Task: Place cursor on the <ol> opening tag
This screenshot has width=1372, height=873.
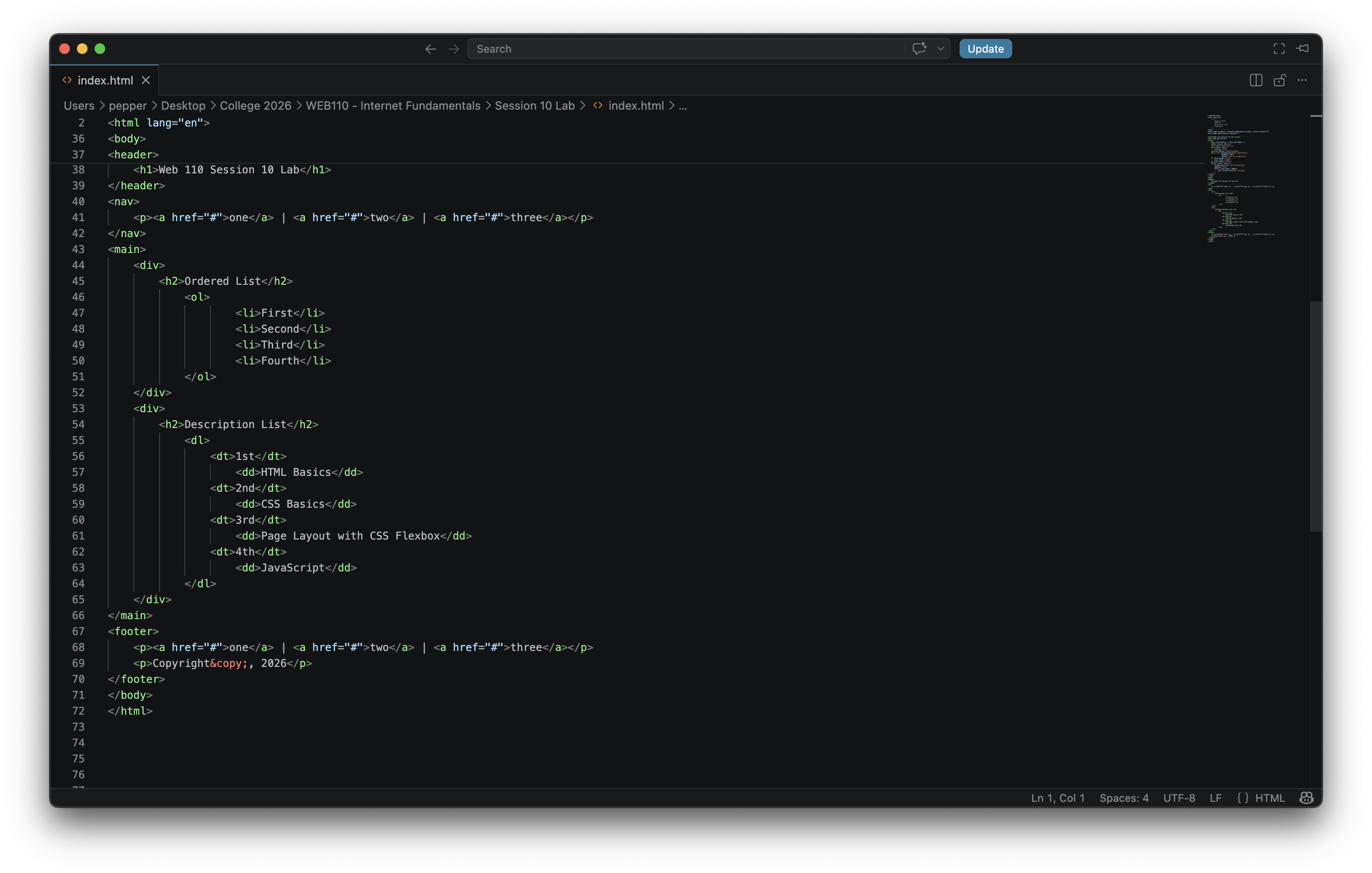Action: pos(197,297)
